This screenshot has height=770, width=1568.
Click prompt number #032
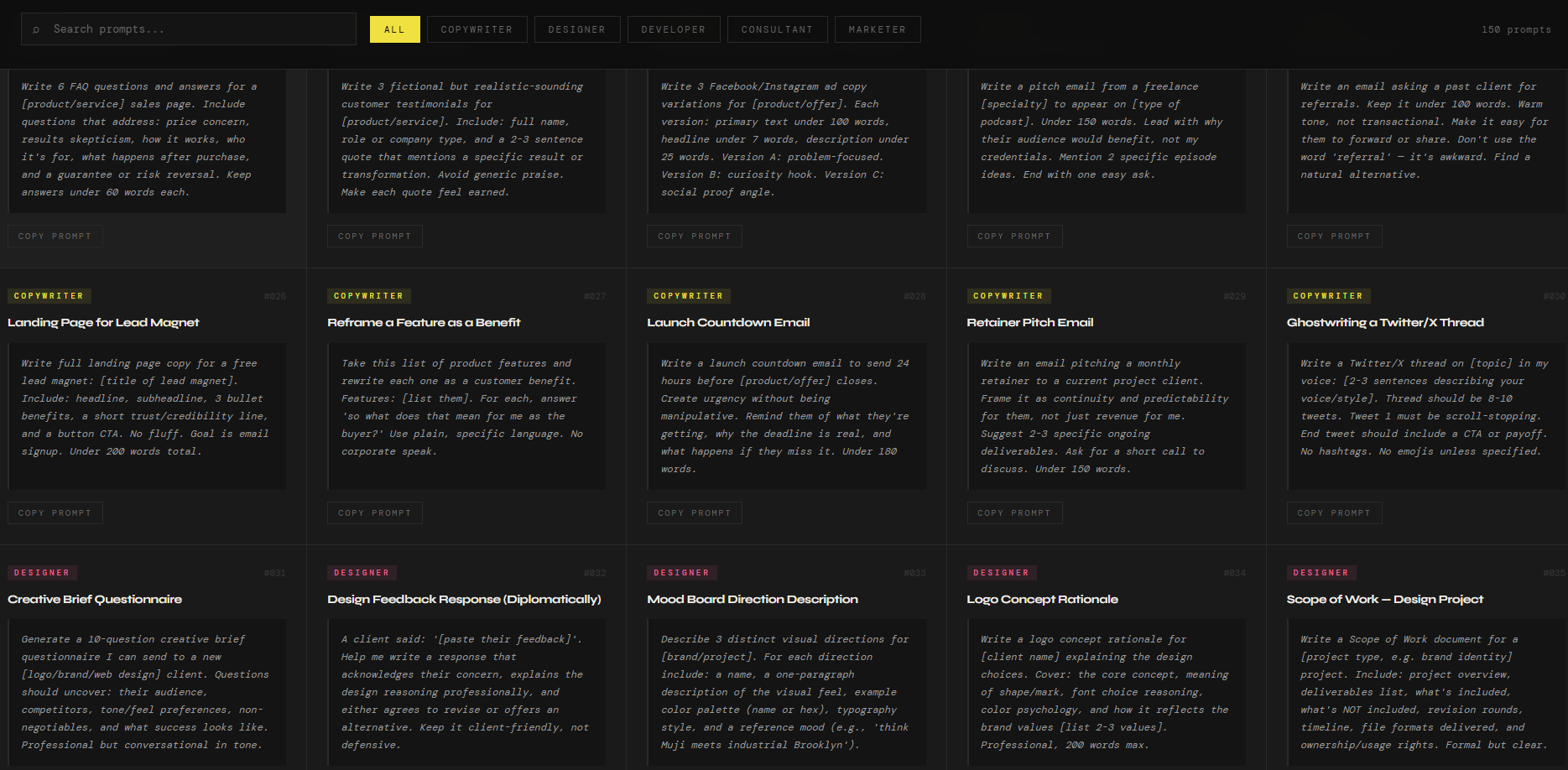[594, 574]
